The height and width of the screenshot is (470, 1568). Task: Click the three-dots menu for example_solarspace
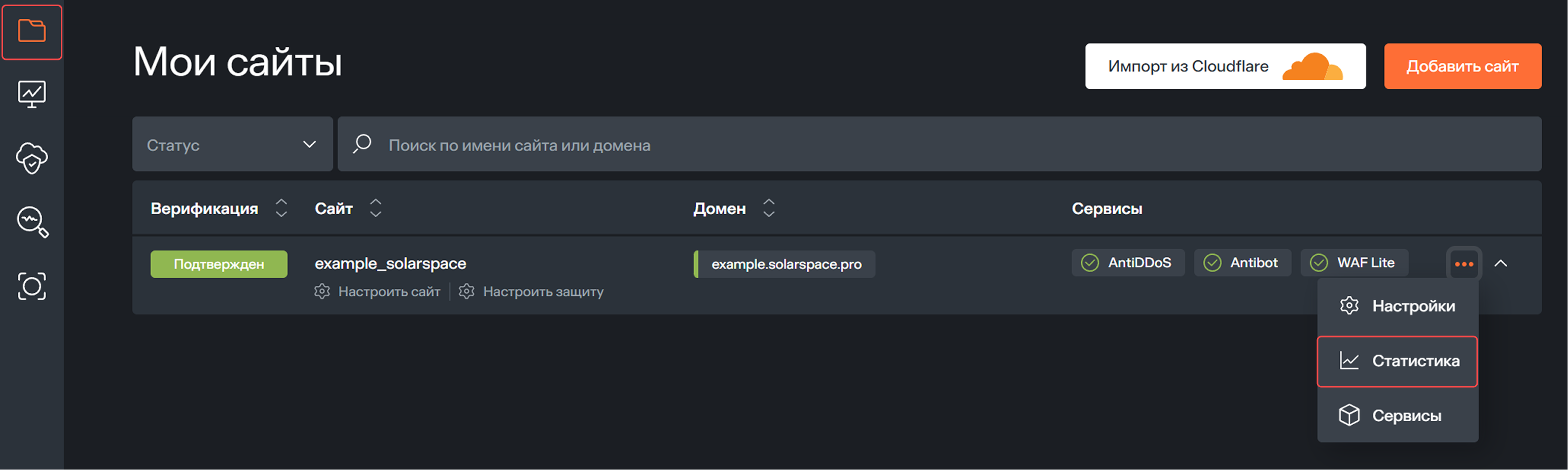tap(1465, 263)
